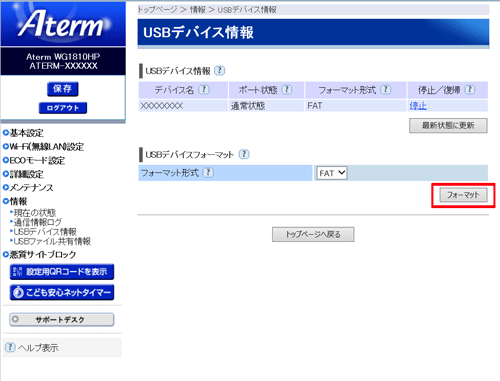The width and height of the screenshot is (500, 381).
Task: Open 現在の状態 submenu item
Action: (35, 212)
